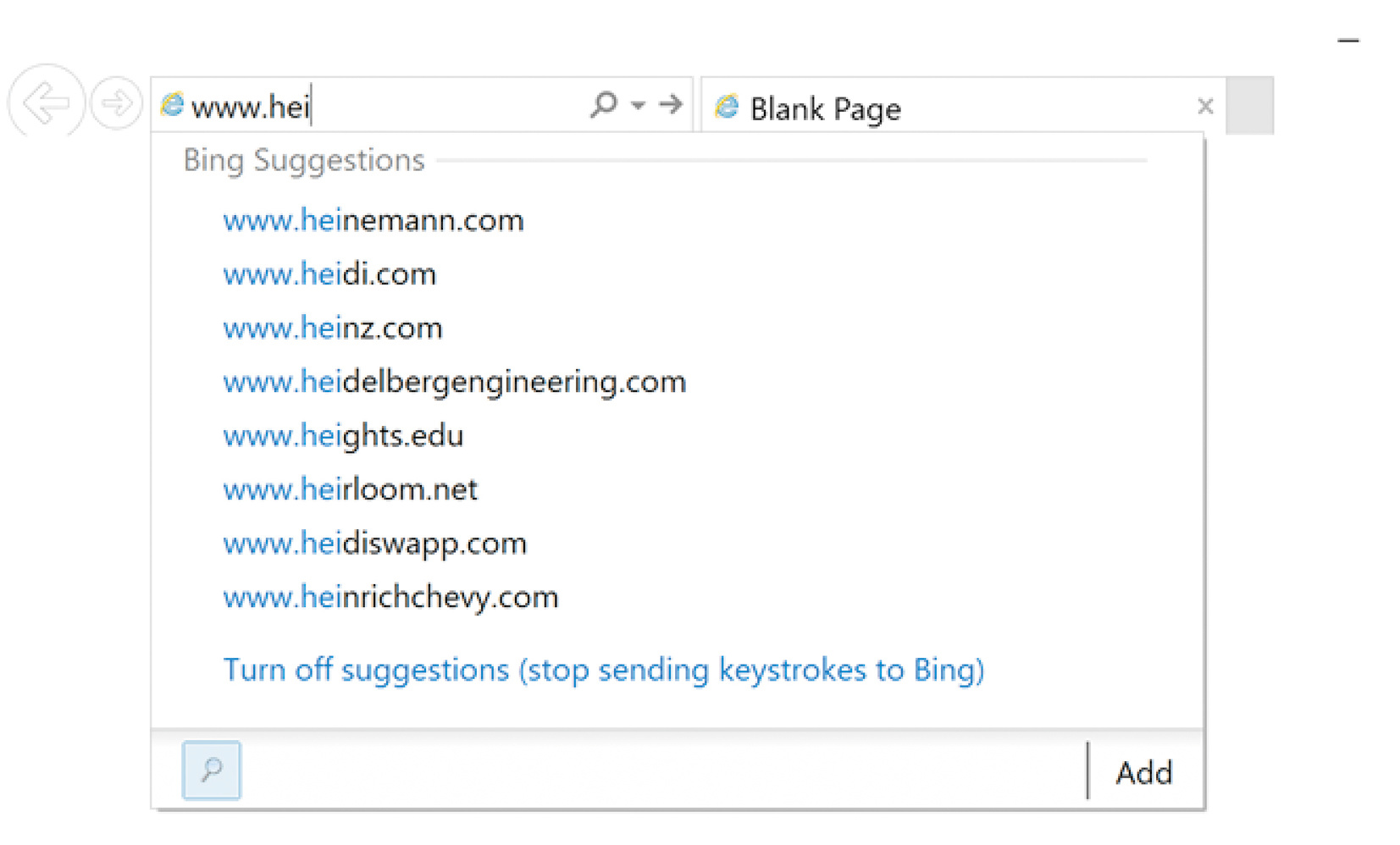Click the Back navigation arrow button
This screenshot has width=1400, height=845.
[46, 103]
